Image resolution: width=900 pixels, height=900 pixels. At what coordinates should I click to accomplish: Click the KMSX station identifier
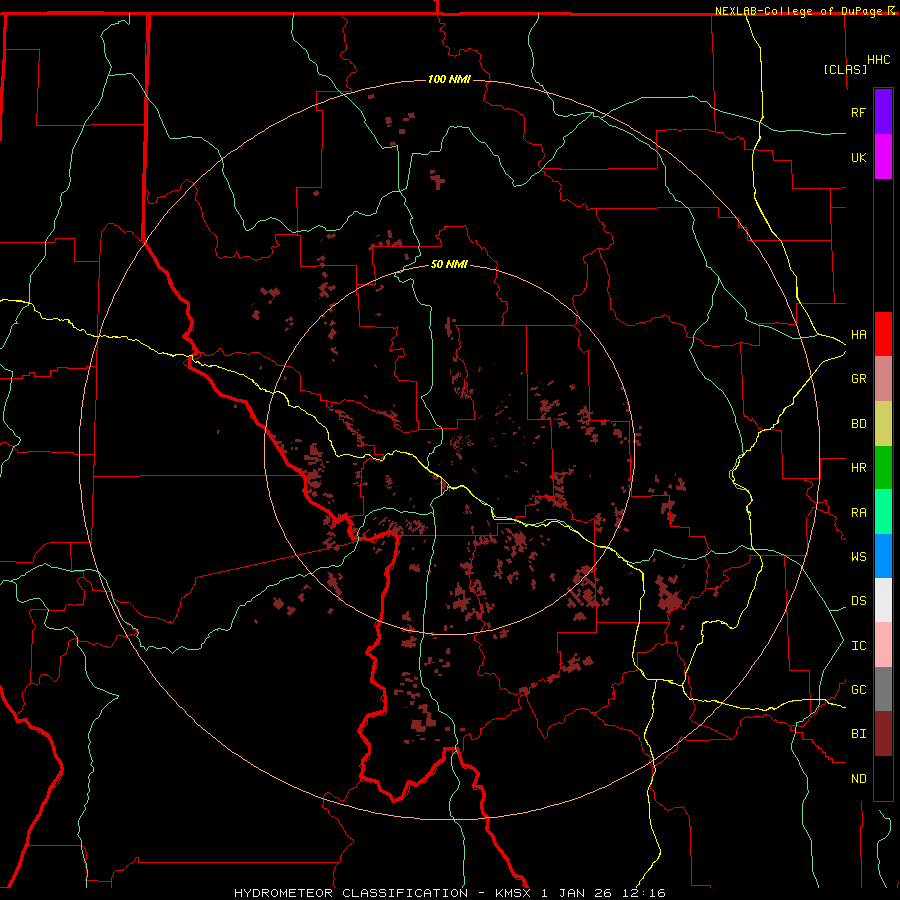(x=514, y=893)
